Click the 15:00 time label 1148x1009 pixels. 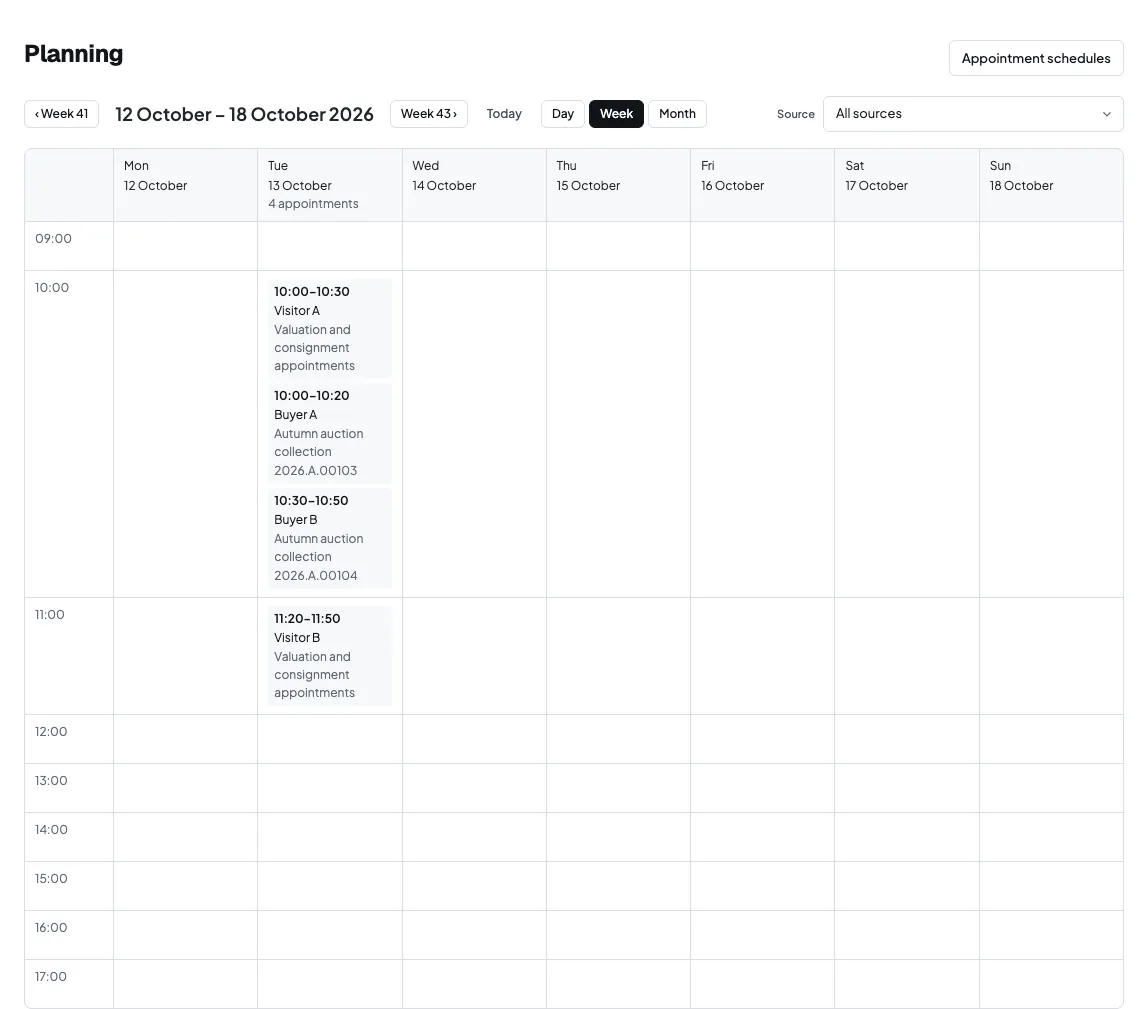coord(51,879)
